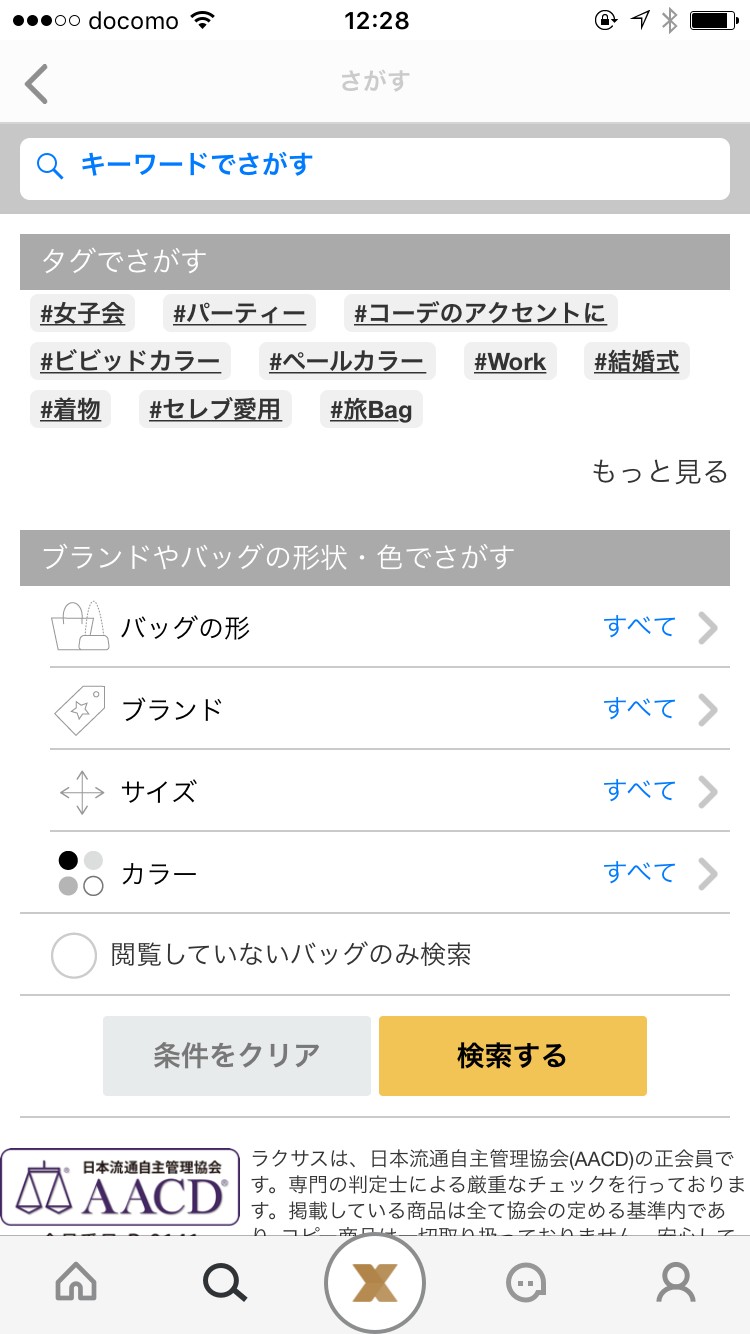Image resolution: width=750 pixels, height=1334 pixels.
Task: Open the chat bubble tab icon
Action: [x=525, y=1282]
